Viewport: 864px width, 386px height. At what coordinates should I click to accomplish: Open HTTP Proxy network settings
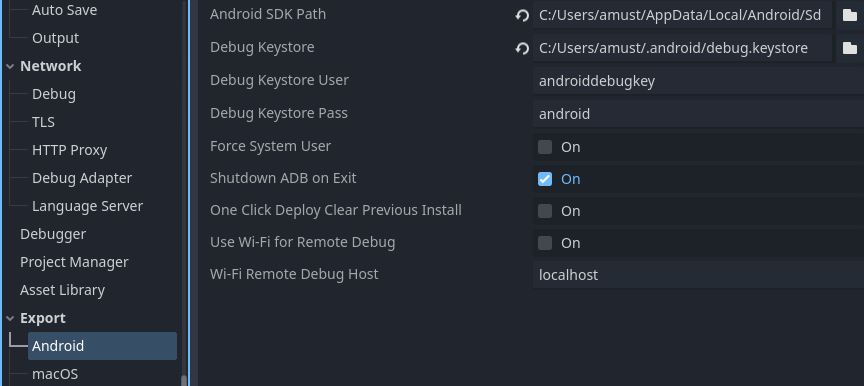click(x=69, y=150)
